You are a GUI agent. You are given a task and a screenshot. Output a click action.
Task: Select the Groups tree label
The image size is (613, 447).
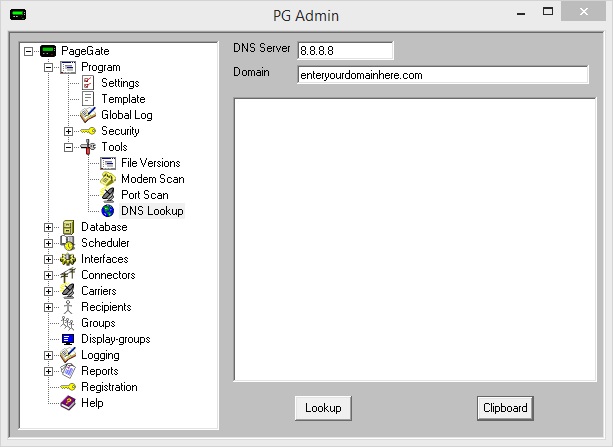(x=98, y=323)
